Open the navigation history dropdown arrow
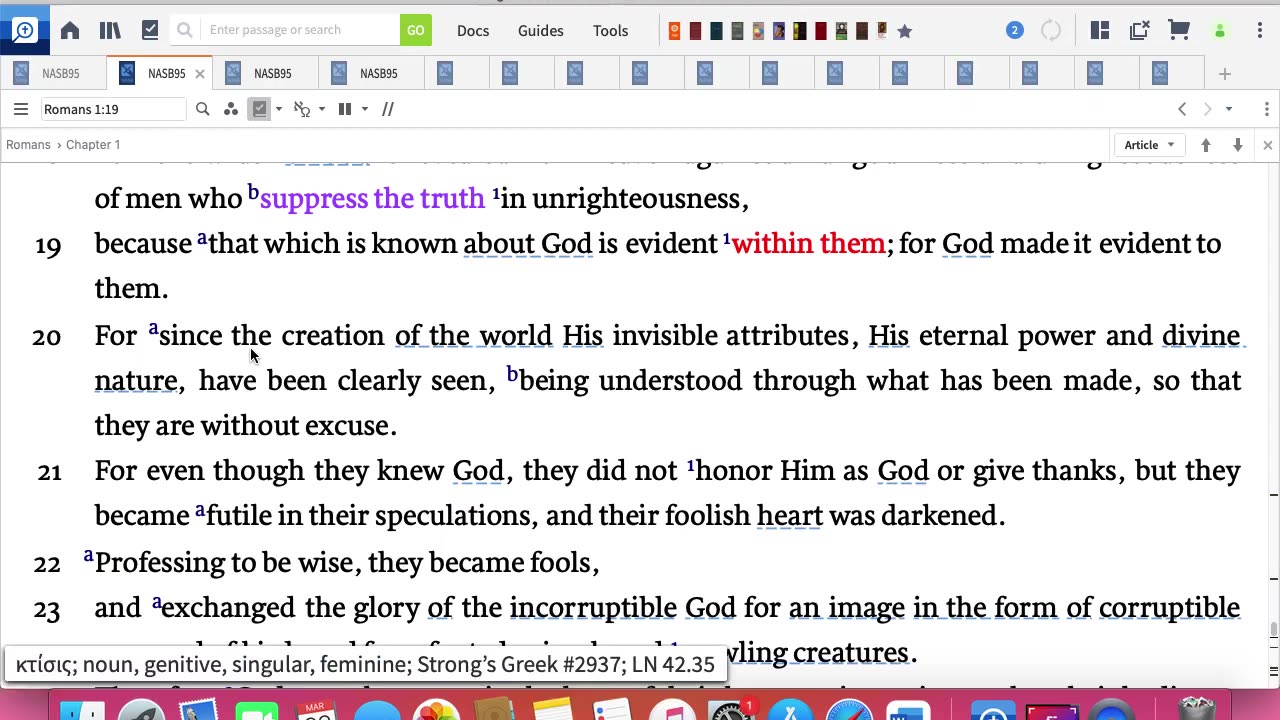Viewport: 1280px width, 720px height. [x=1229, y=109]
